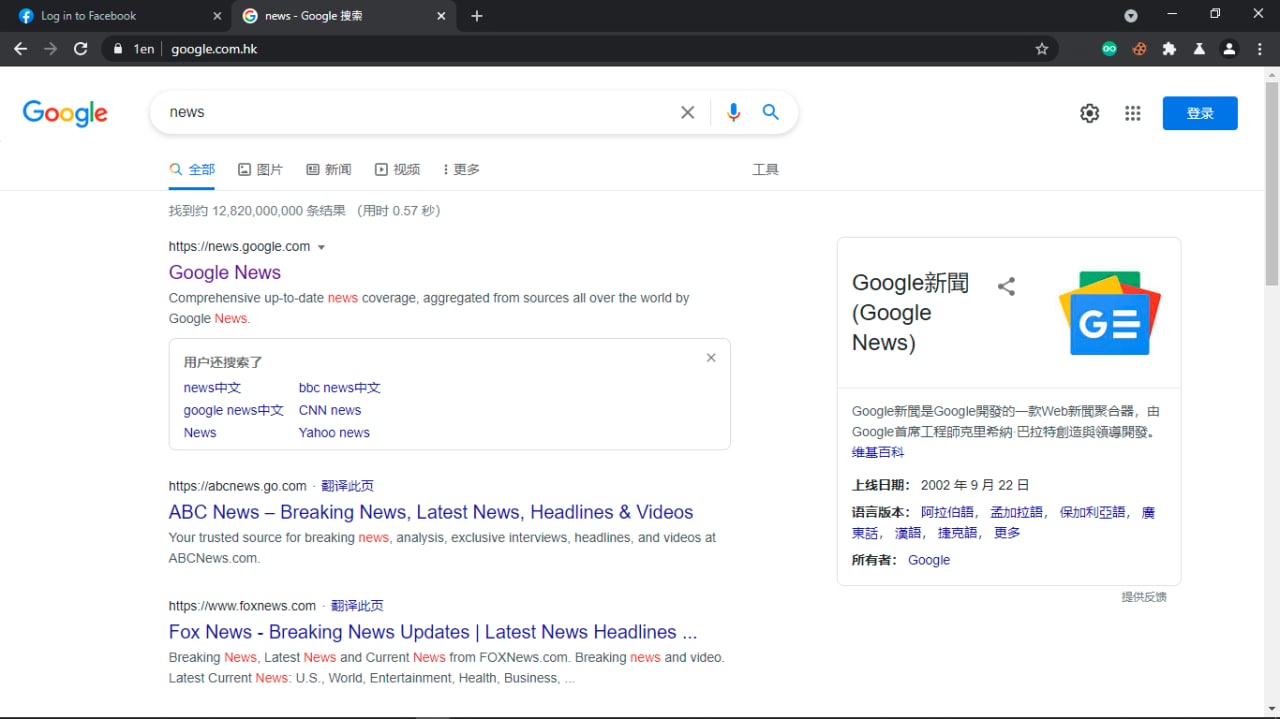Click 更多 in language versions row
Screen dimensions: 1280x719
pyautogui.click(x=1007, y=533)
